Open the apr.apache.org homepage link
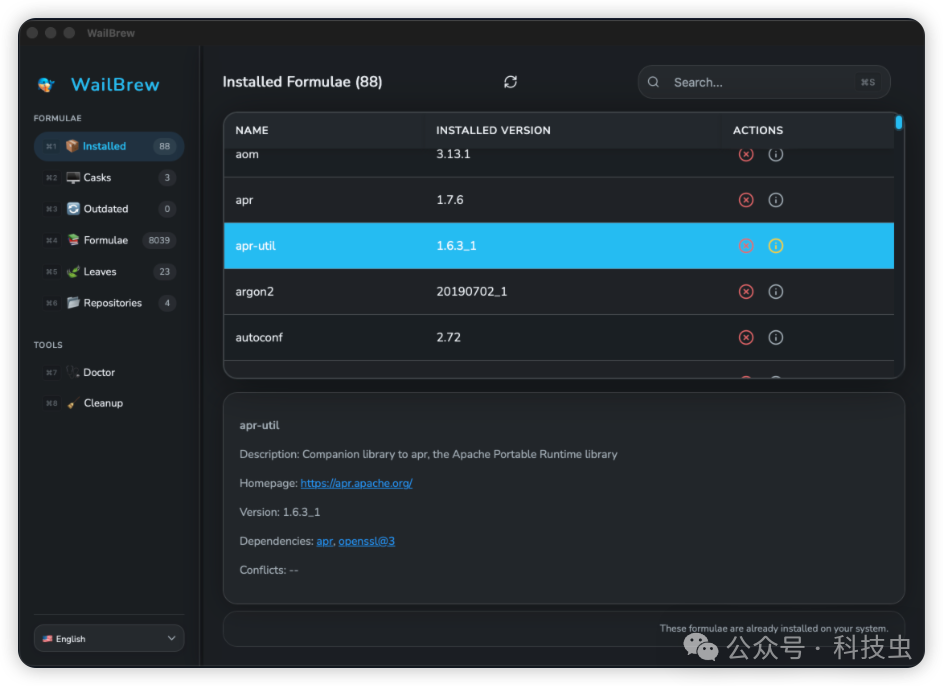This screenshot has height=686, width=943. click(x=356, y=483)
